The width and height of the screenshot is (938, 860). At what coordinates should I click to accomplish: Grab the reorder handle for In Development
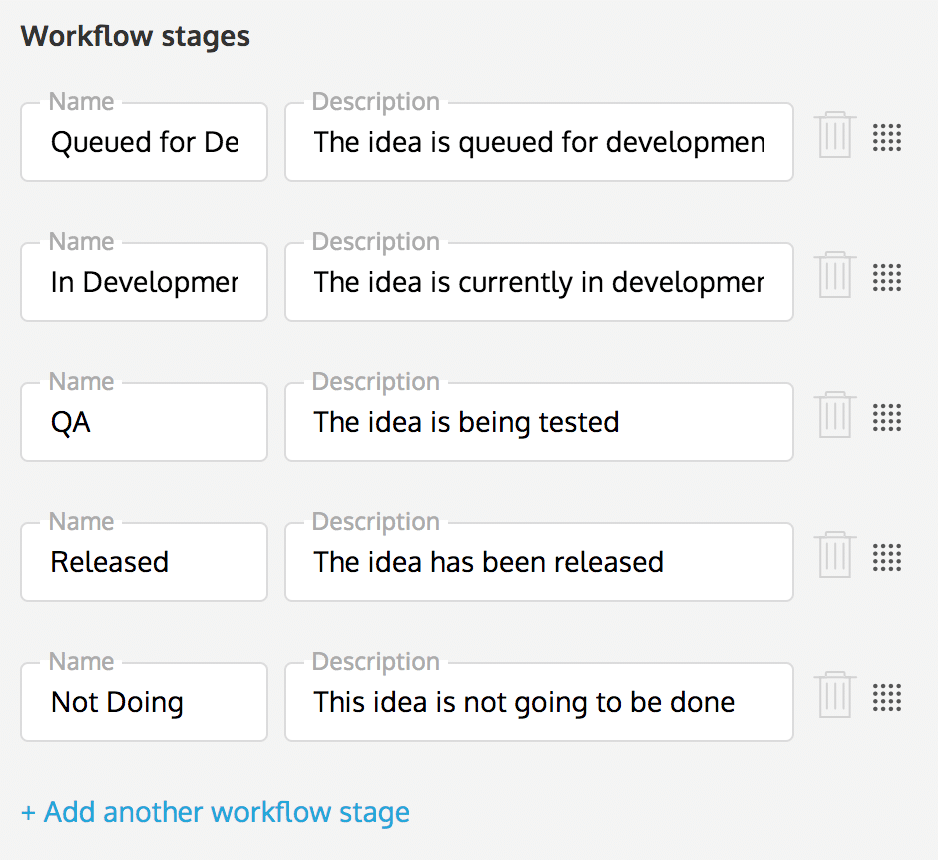pos(887,277)
